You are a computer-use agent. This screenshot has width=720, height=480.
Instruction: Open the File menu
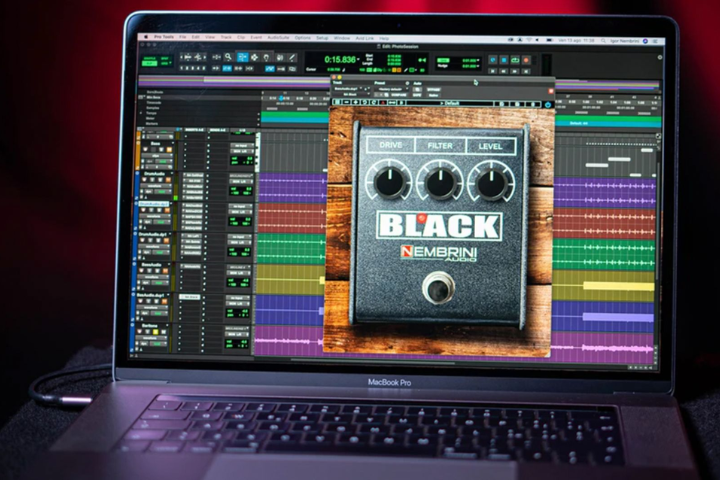tap(182, 37)
